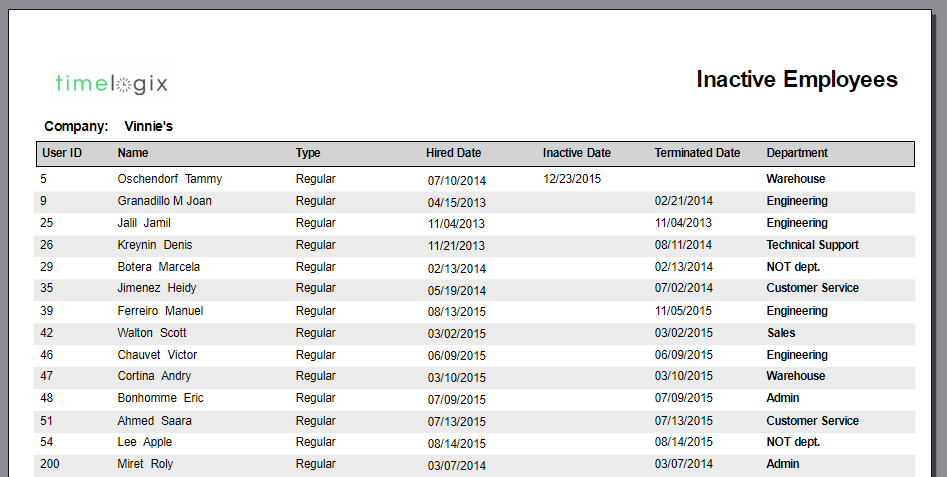Click hired date 07/13/2015 for Ahmed Saara

pyautogui.click(x=457, y=421)
